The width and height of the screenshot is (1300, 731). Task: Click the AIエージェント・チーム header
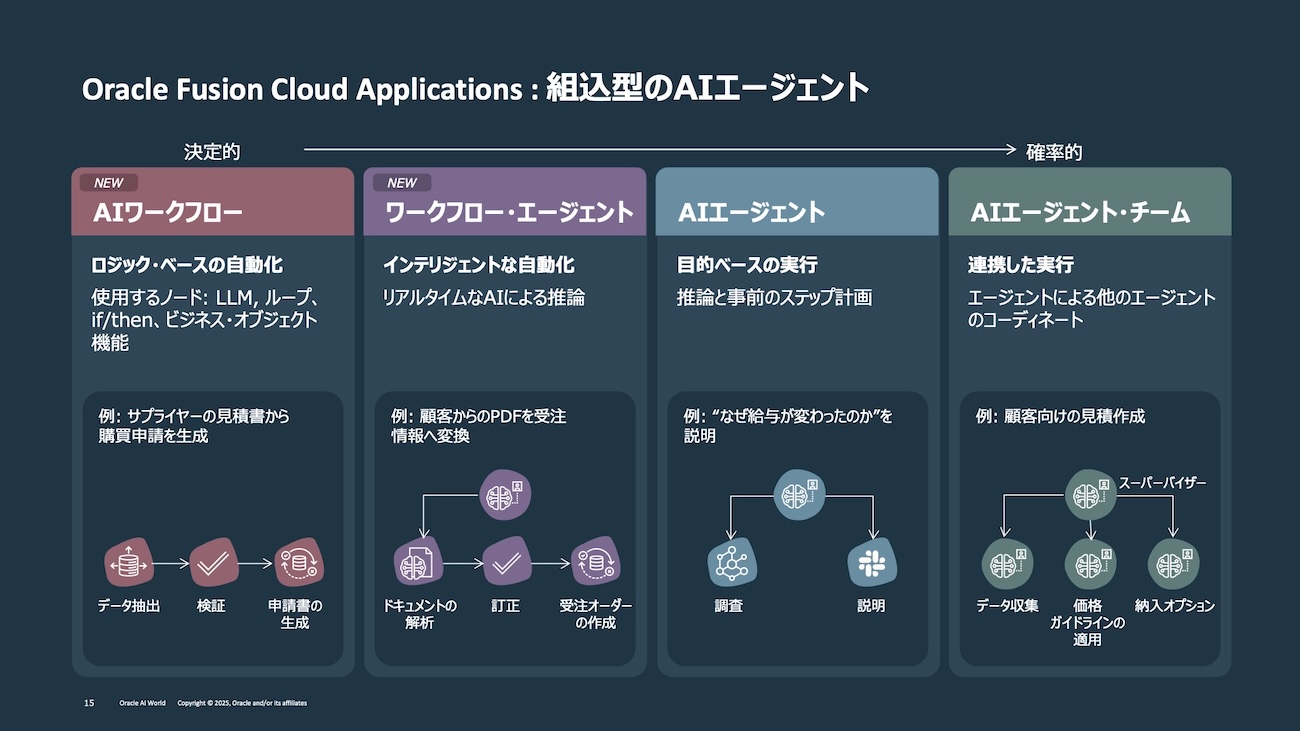point(1089,212)
